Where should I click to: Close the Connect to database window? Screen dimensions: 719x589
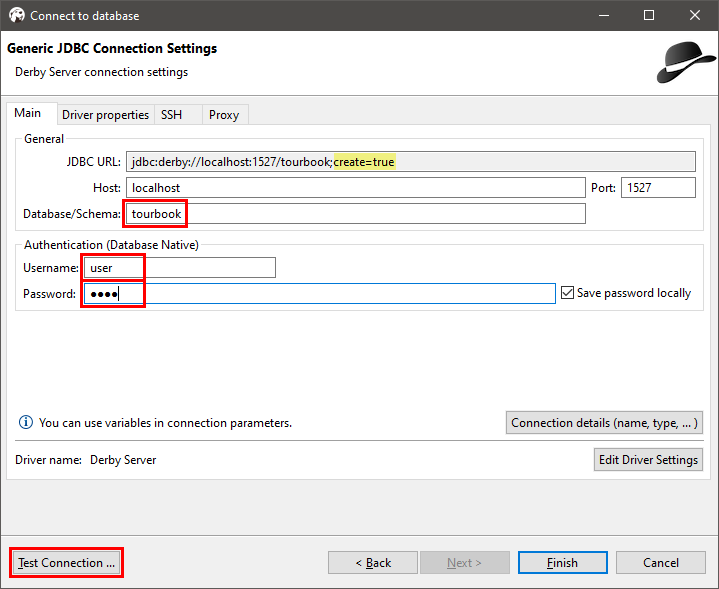(695, 15)
